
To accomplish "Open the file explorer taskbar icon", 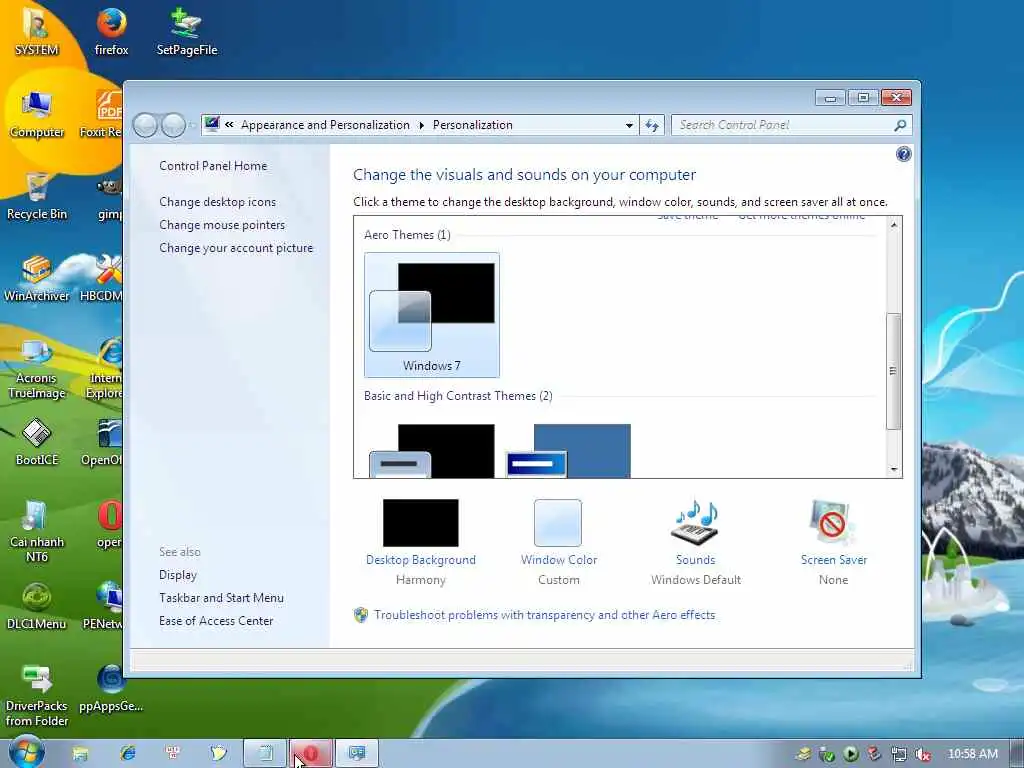I will click(x=80, y=754).
